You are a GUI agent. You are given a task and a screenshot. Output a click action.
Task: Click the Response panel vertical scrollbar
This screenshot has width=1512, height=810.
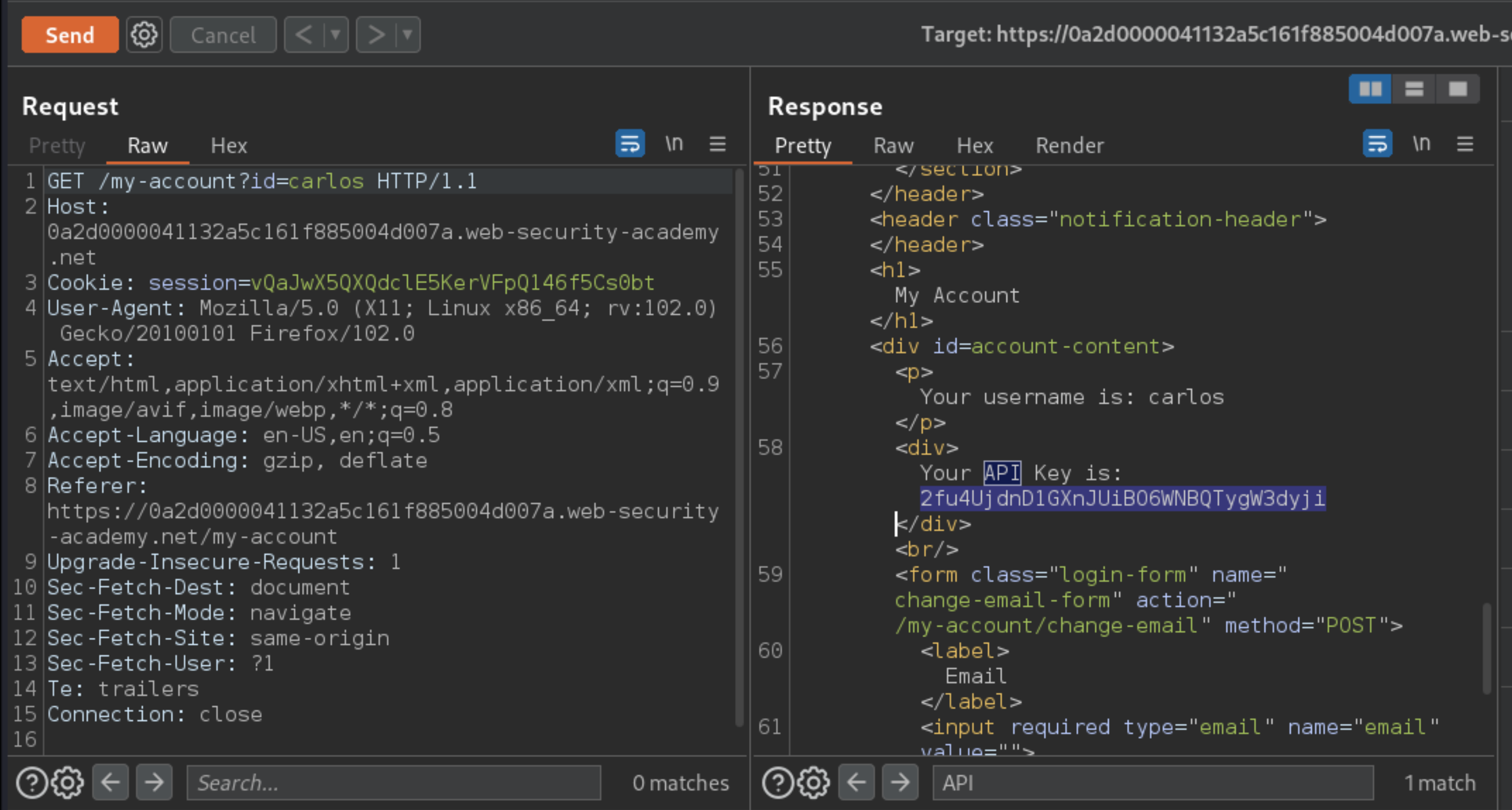click(1487, 649)
